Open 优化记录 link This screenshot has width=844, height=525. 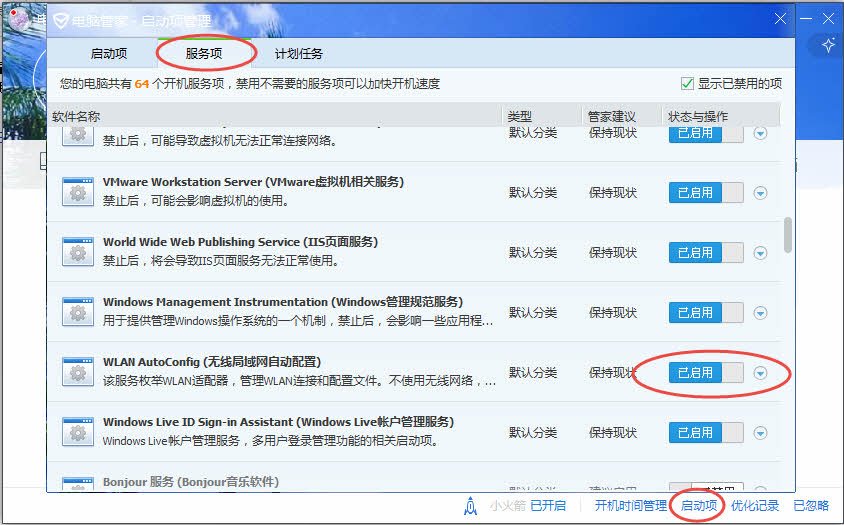pyautogui.click(x=755, y=506)
